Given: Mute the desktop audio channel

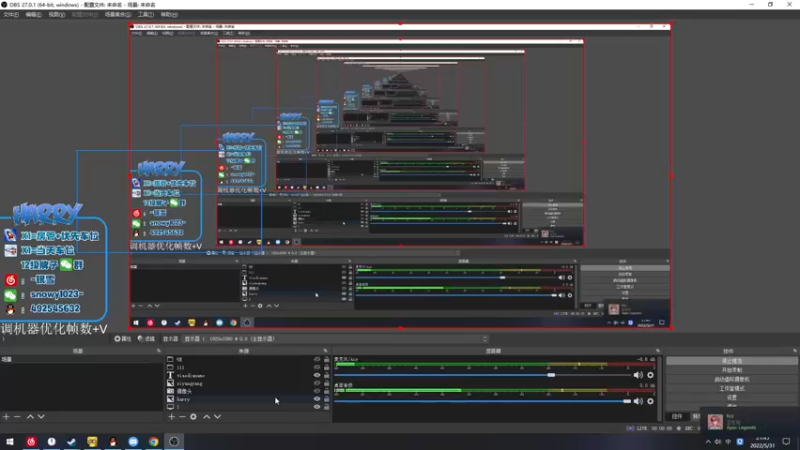Looking at the screenshot, I should click(x=638, y=401).
